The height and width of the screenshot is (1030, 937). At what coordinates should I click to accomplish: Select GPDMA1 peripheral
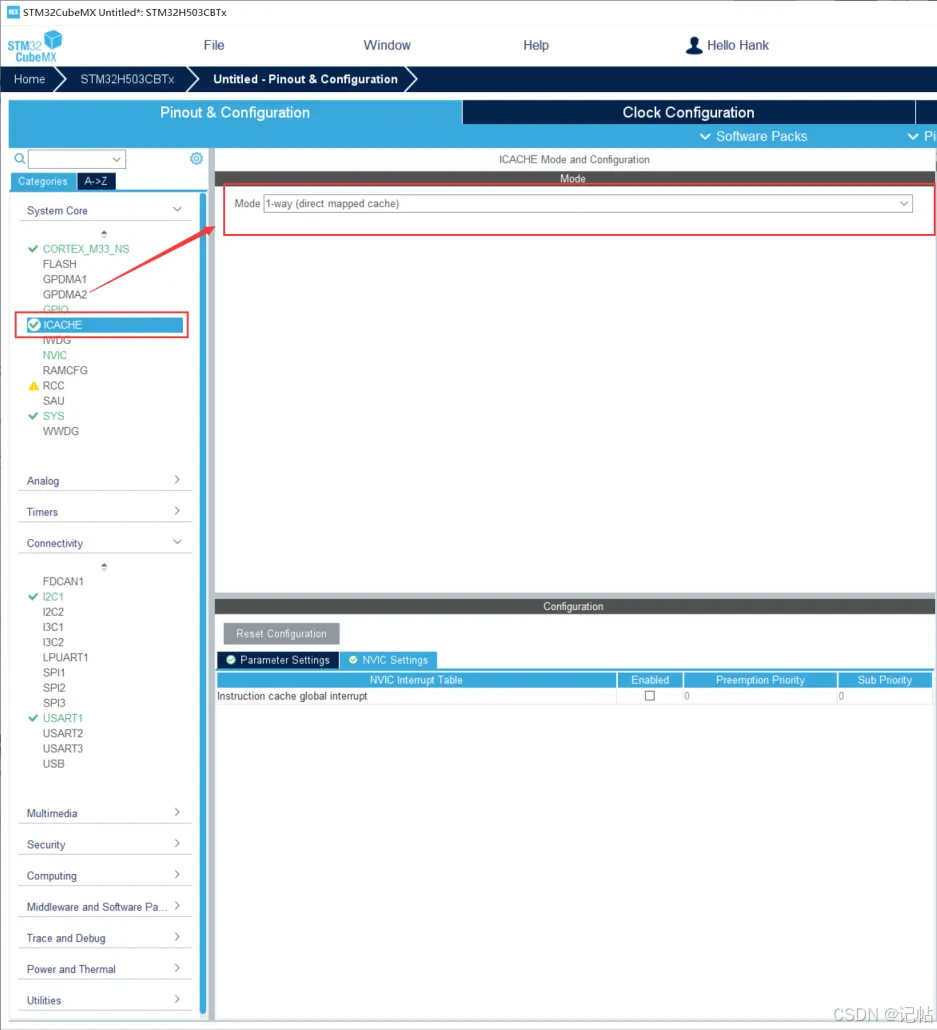pyautogui.click(x=65, y=279)
